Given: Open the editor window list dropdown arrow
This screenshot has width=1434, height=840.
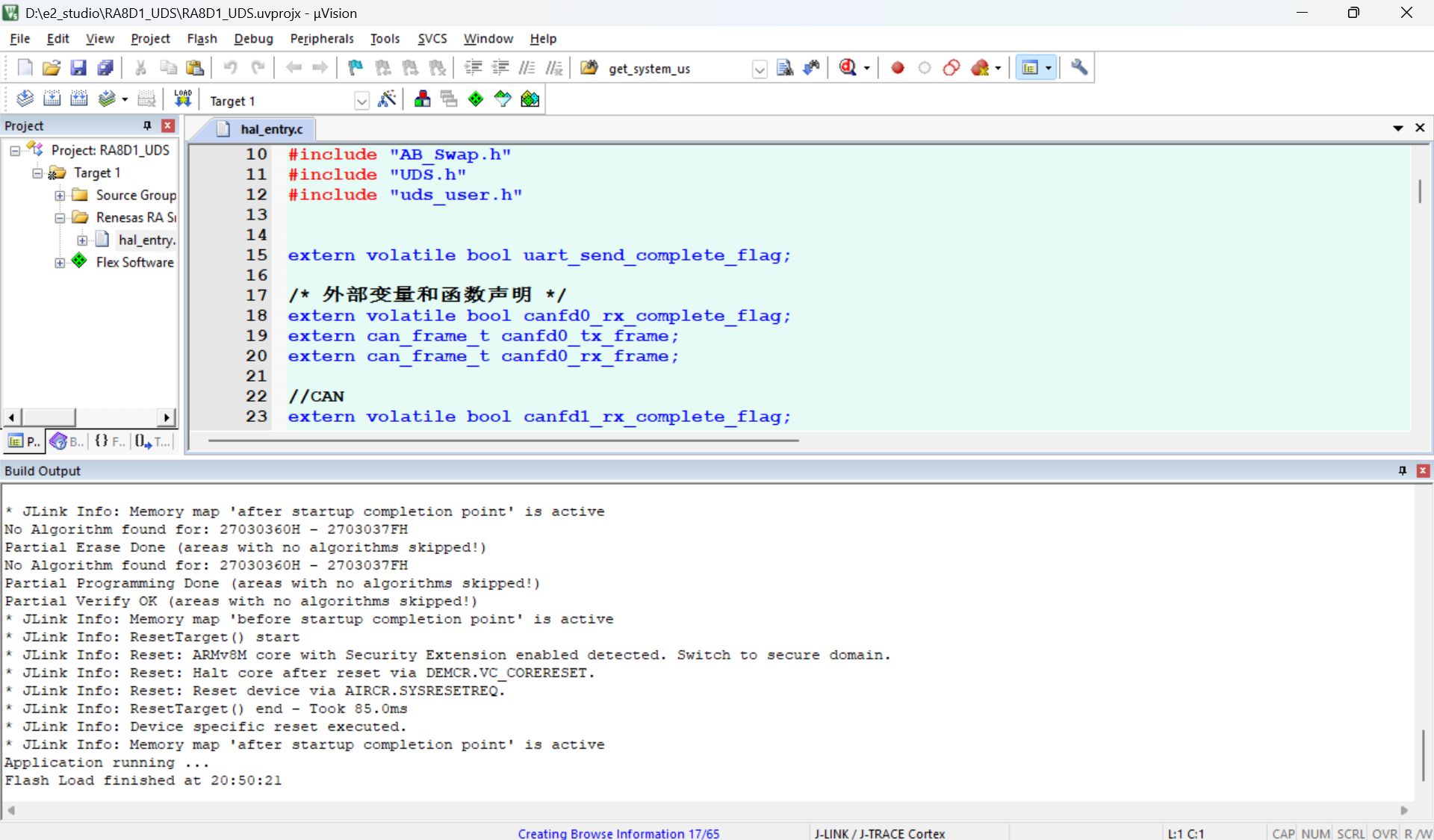Looking at the screenshot, I should (1398, 128).
